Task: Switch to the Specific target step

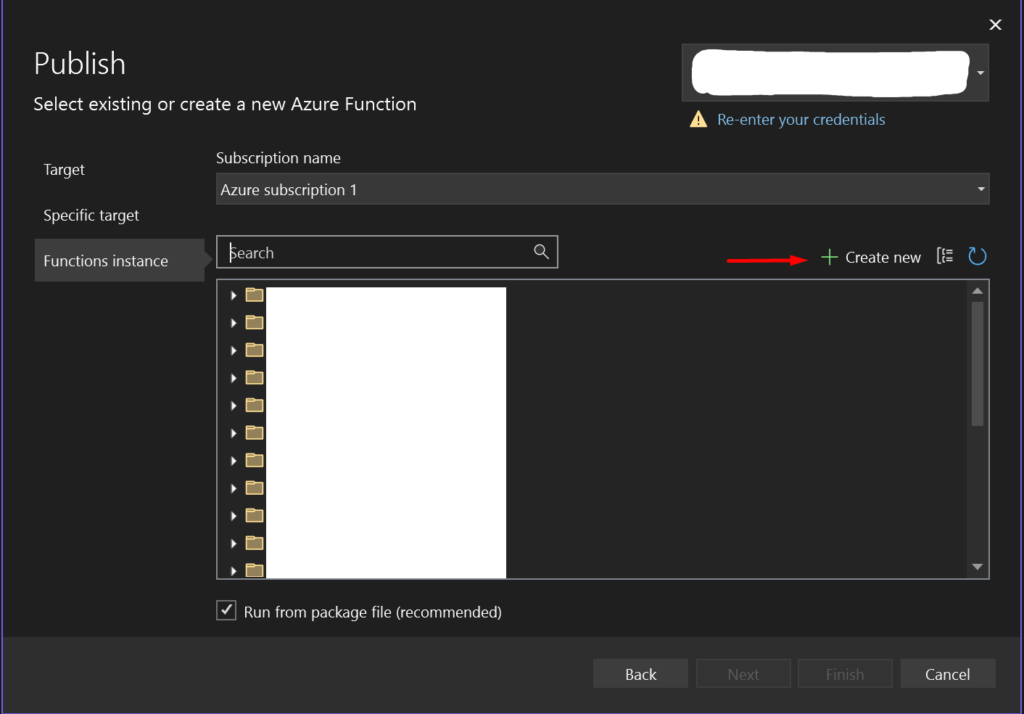Action: click(x=90, y=215)
